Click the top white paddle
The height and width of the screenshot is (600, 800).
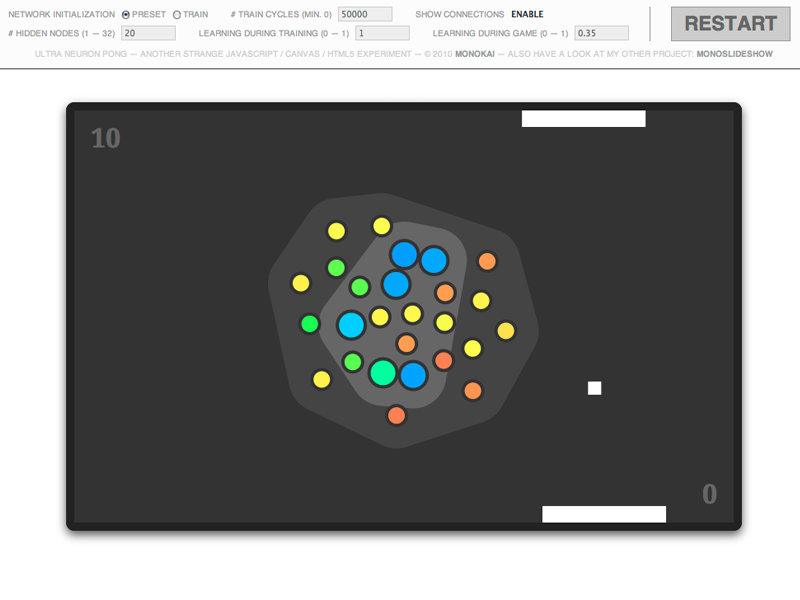click(585, 117)
